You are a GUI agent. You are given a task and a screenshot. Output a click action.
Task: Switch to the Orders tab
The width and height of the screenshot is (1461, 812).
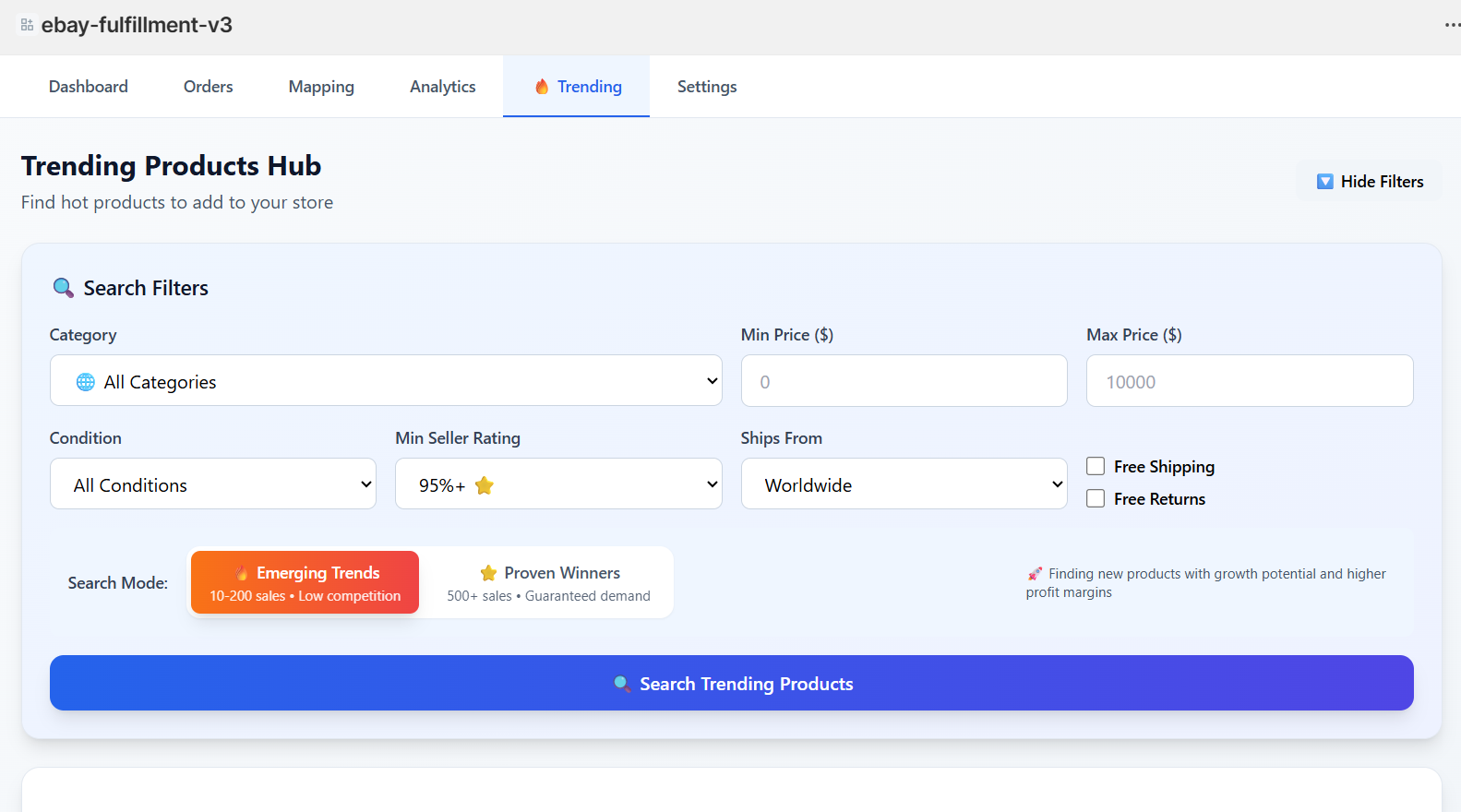pos(208,87)
